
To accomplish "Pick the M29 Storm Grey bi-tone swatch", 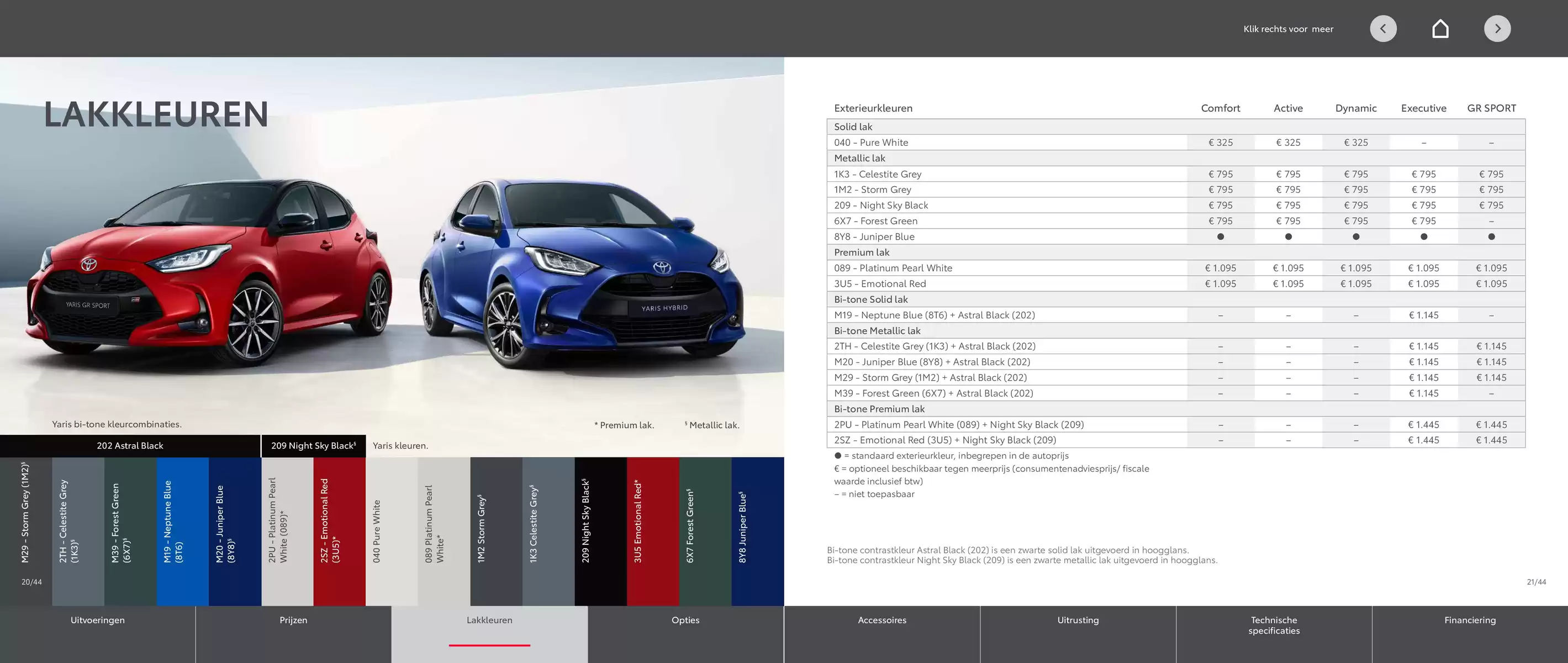I will click(x=26, y=531).
